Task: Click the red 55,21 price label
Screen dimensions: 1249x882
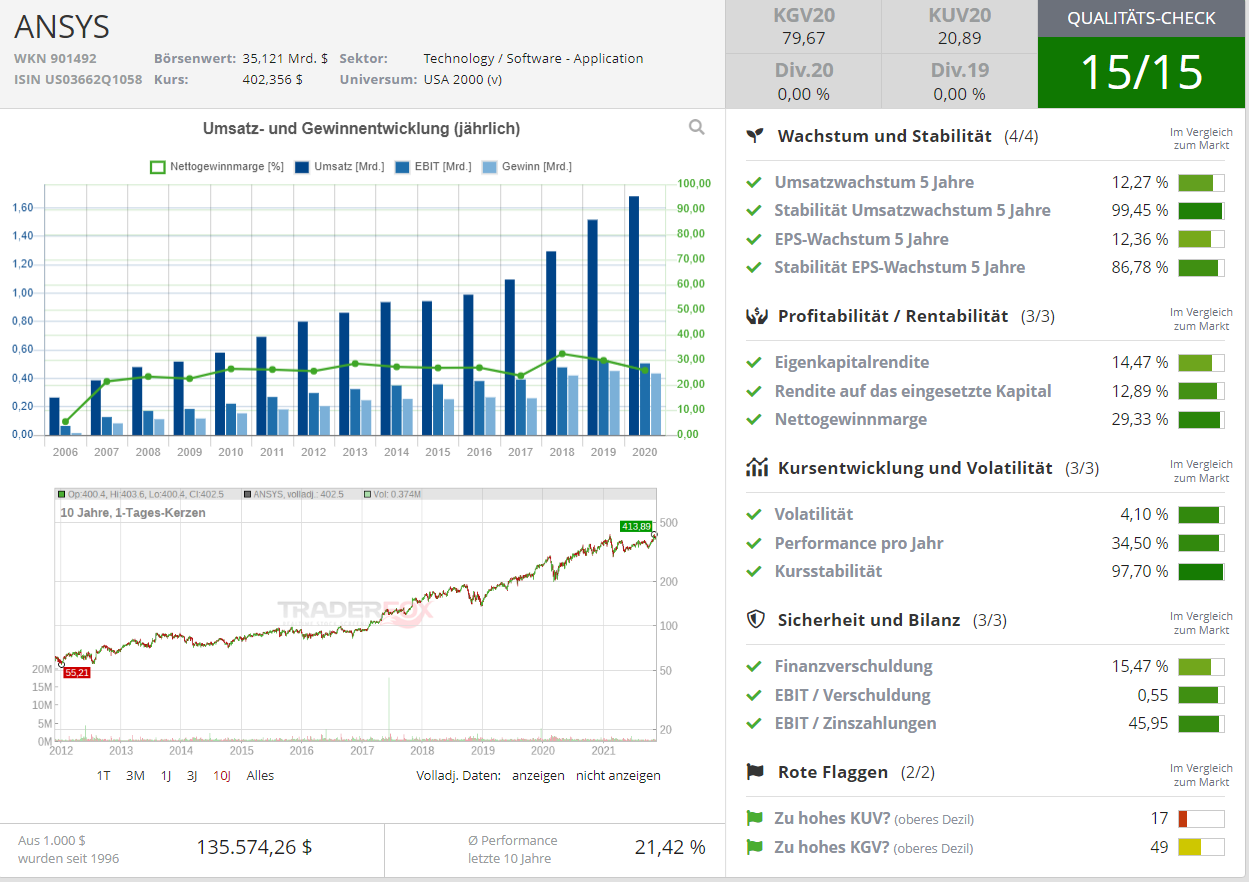Action: [77, 673]
